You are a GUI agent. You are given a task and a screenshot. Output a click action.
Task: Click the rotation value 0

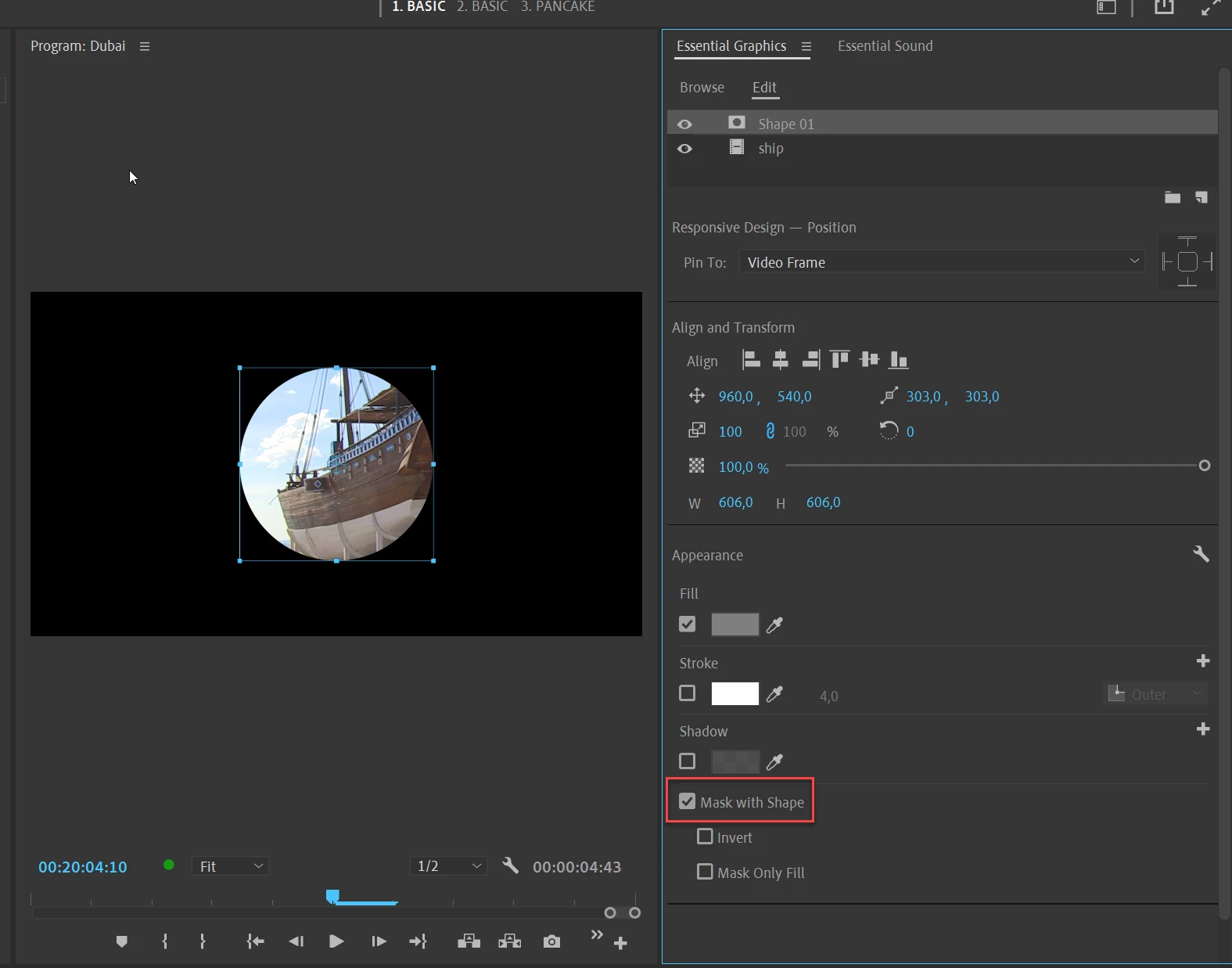coord(910,432)
